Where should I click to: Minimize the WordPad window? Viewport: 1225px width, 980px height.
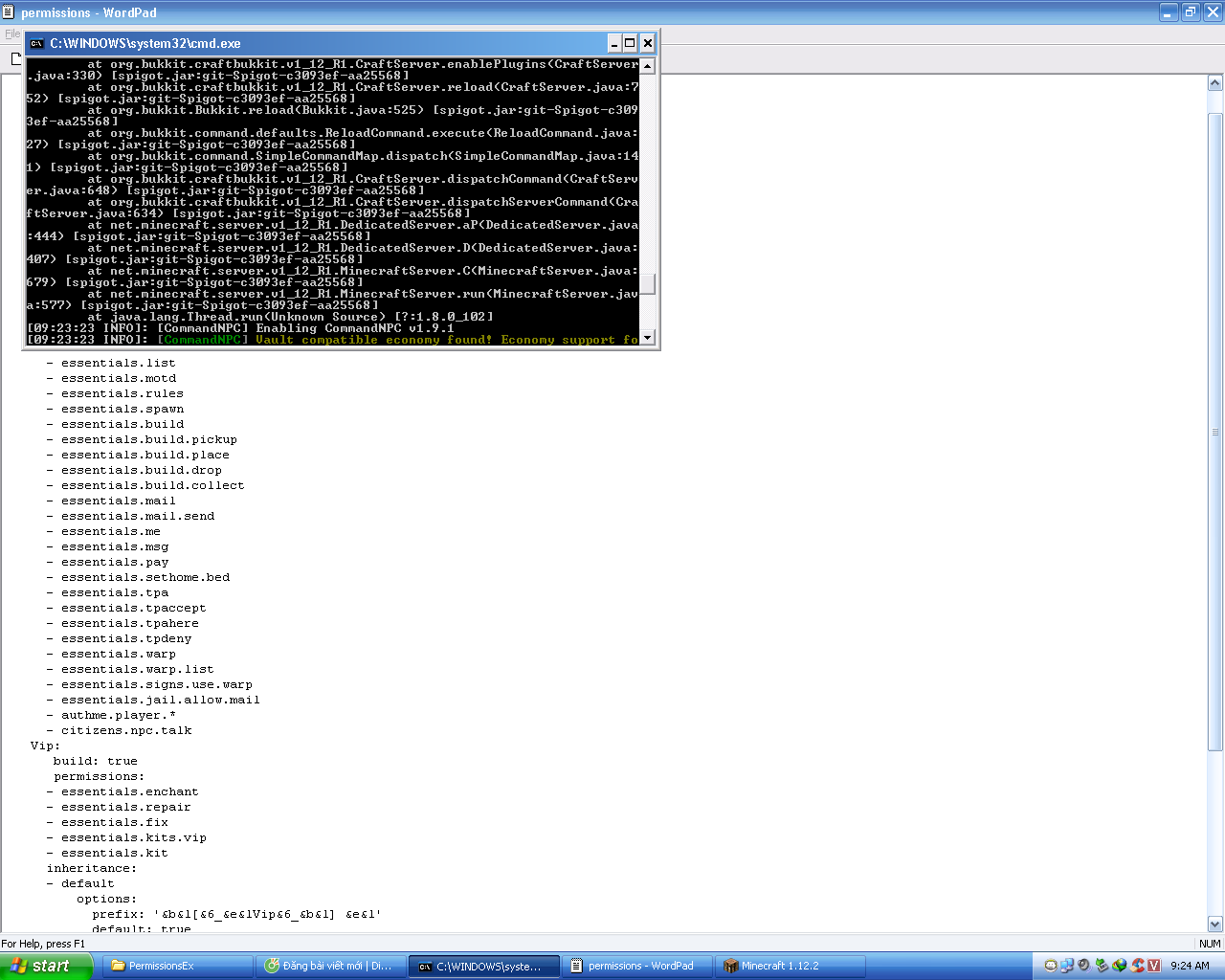pyautogui.click(x=1169, y=12)
